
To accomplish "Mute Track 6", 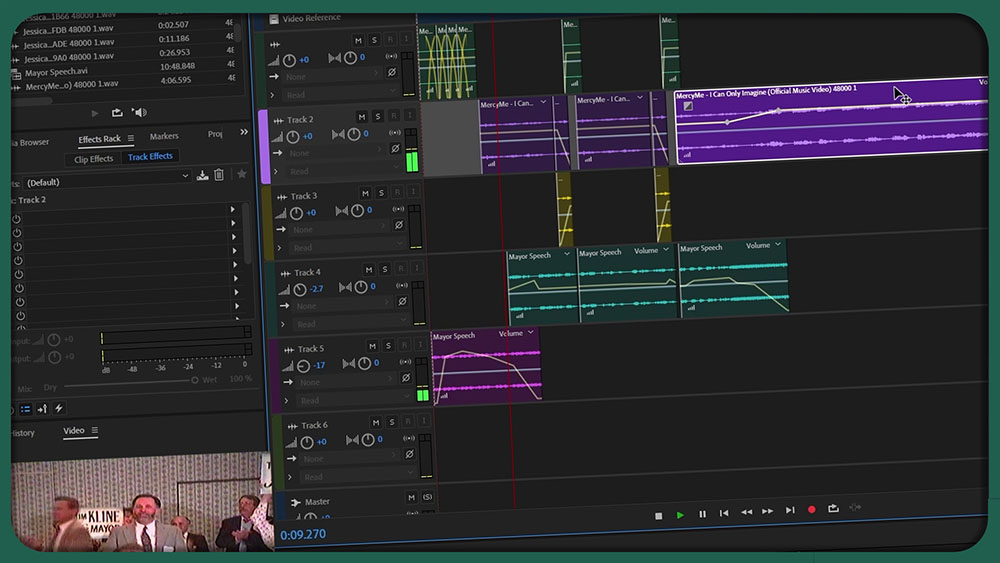I will tap(376, 423).
